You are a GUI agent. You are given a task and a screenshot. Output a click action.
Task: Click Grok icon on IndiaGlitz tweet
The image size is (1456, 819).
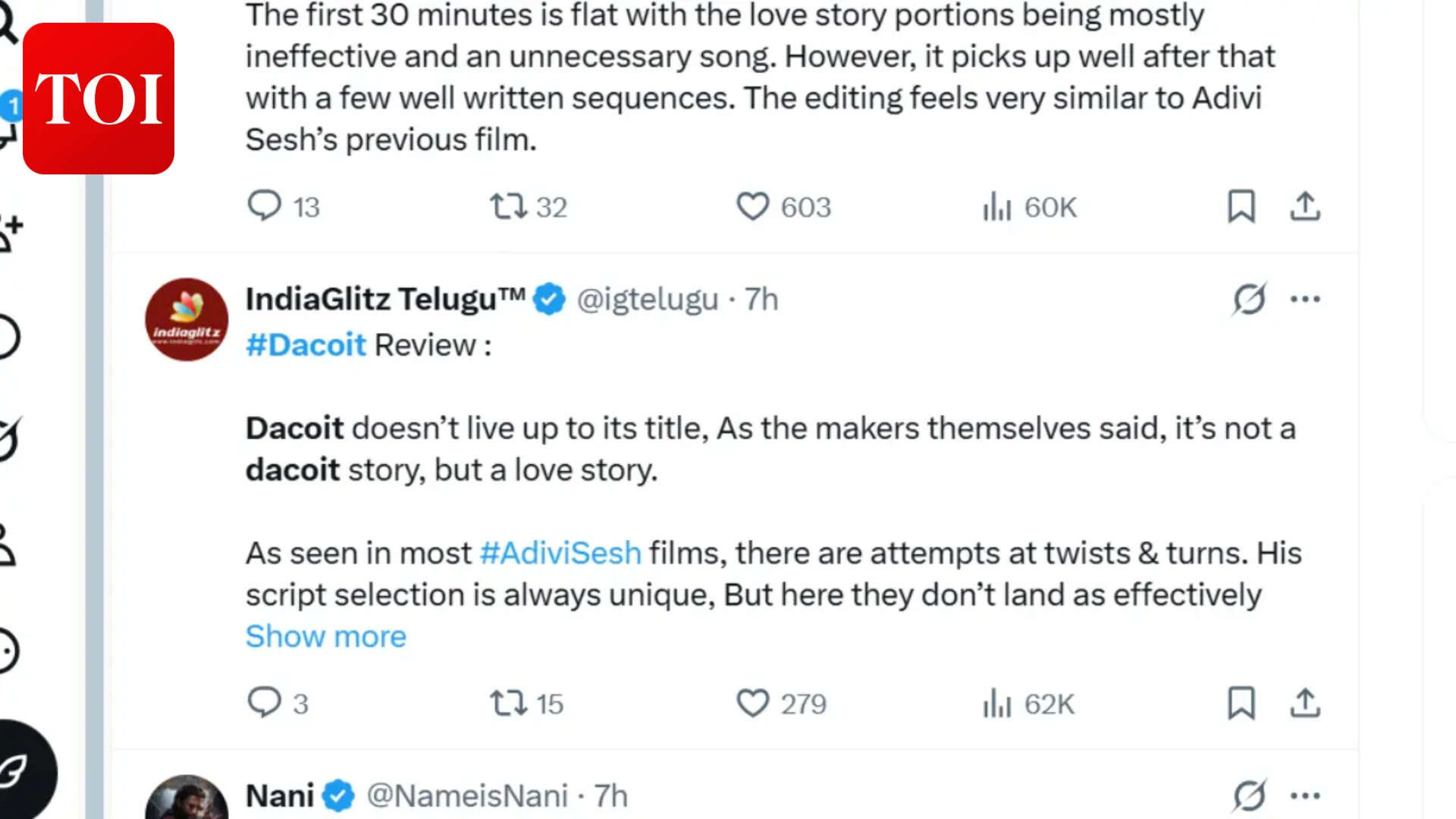(1249, 299)
